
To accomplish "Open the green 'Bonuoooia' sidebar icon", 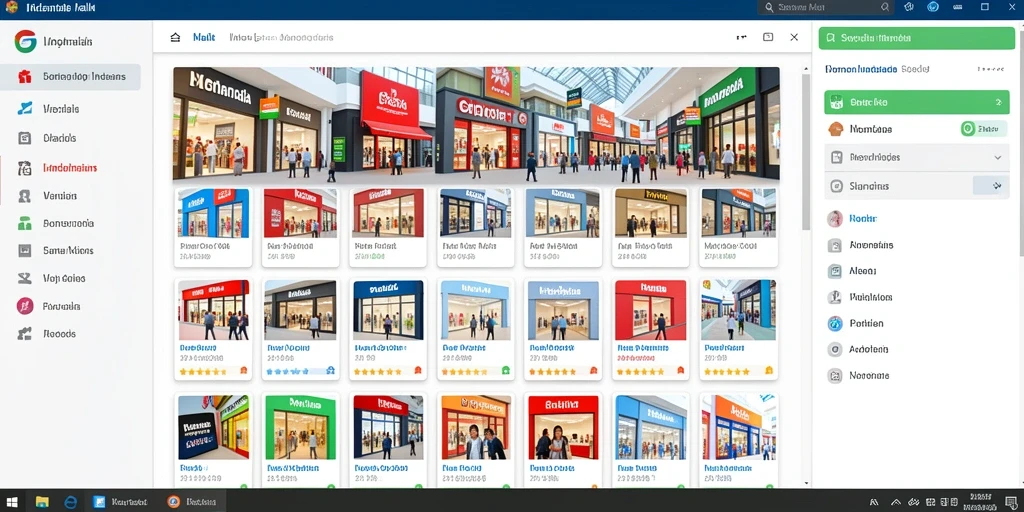I will pyautogui.click(x=25, y=223).
